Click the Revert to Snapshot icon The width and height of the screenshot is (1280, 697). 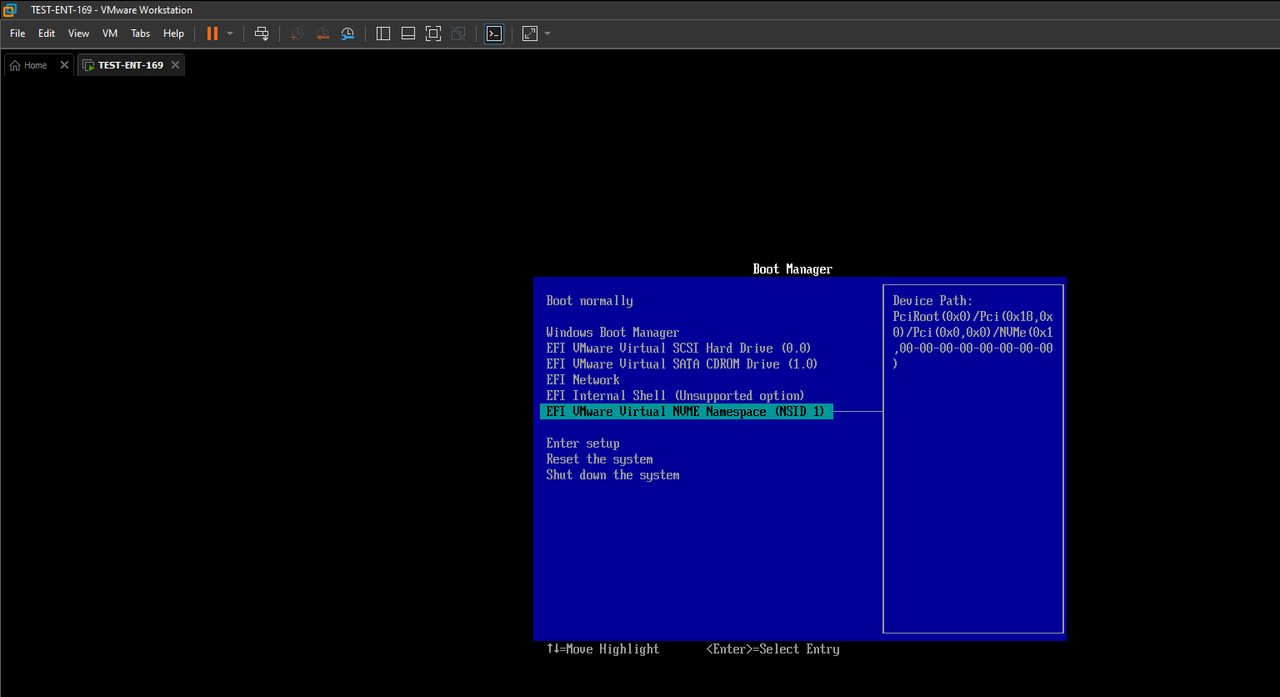click(322, 33)
